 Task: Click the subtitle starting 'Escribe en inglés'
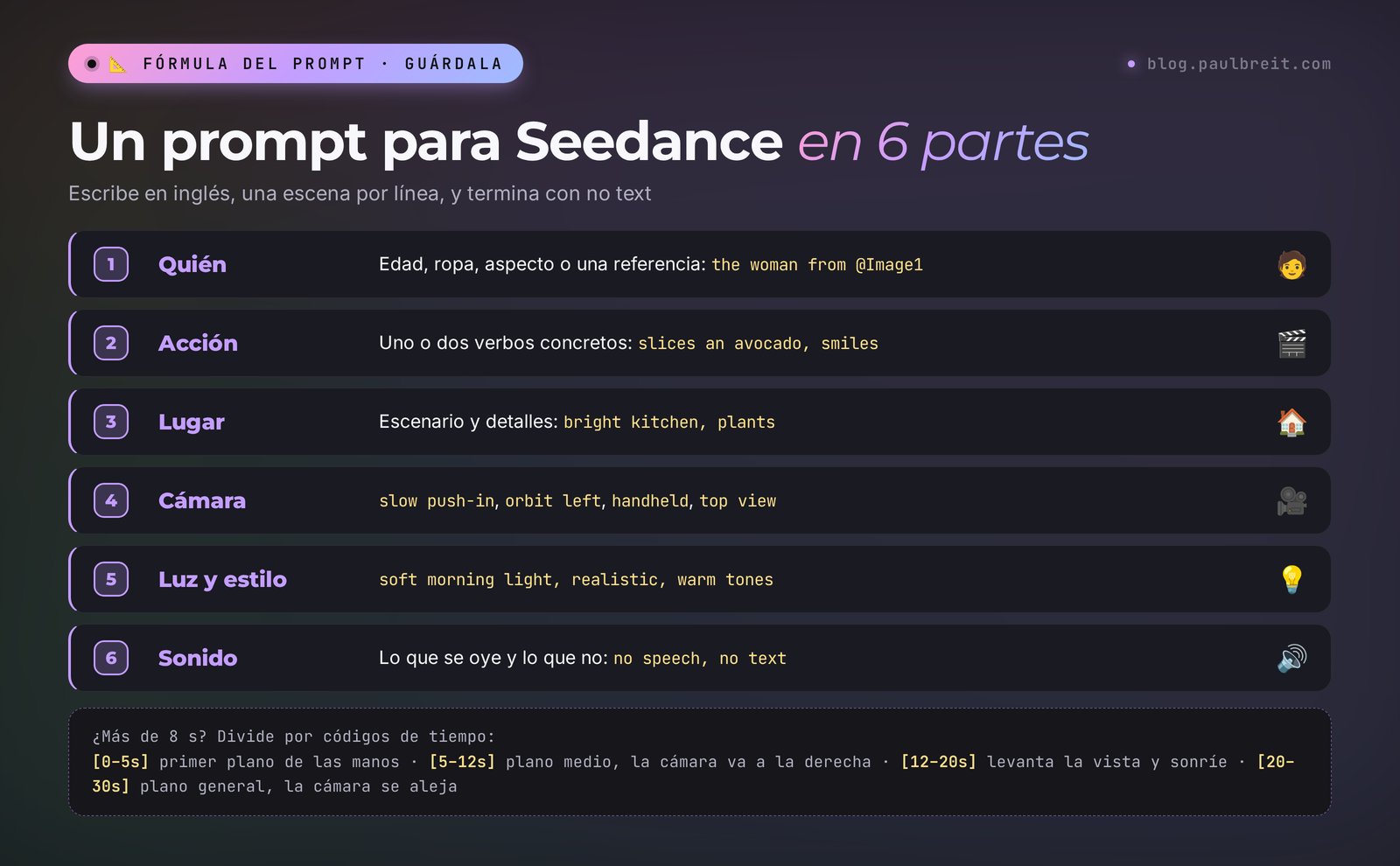coord(360,193)
